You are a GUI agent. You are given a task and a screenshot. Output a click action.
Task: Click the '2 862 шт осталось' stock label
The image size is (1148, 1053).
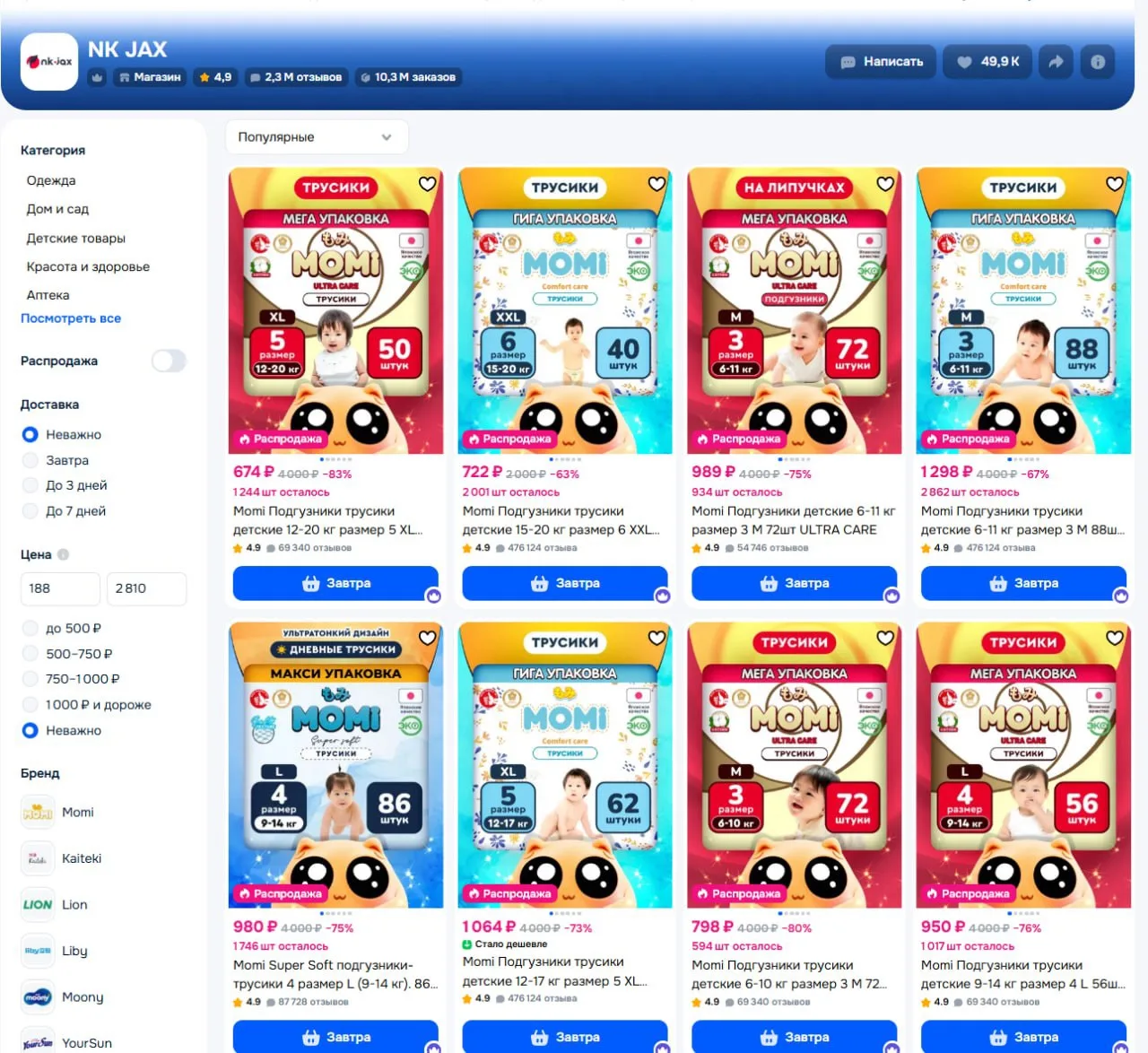coord(970,492)
